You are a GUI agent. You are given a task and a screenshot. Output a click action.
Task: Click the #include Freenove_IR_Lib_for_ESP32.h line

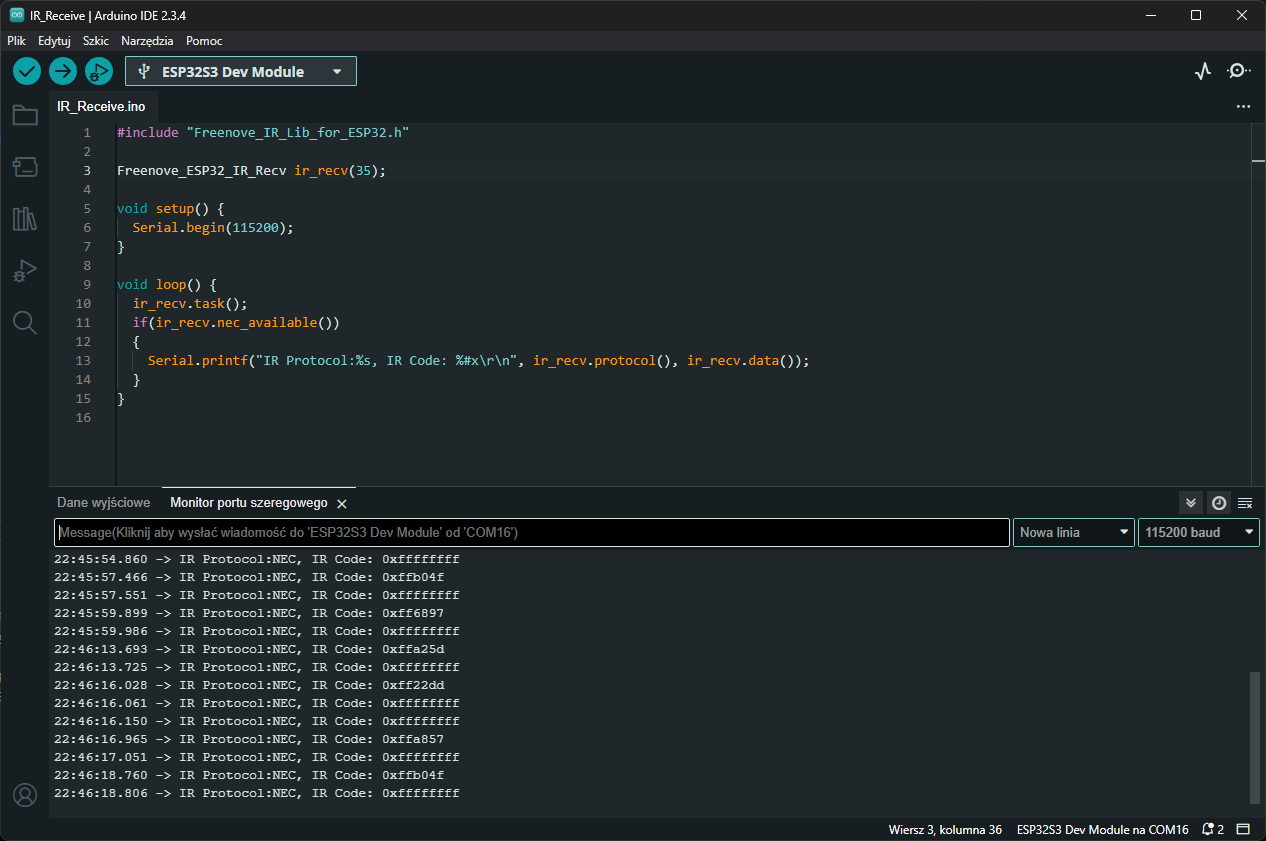click(263, 133)
